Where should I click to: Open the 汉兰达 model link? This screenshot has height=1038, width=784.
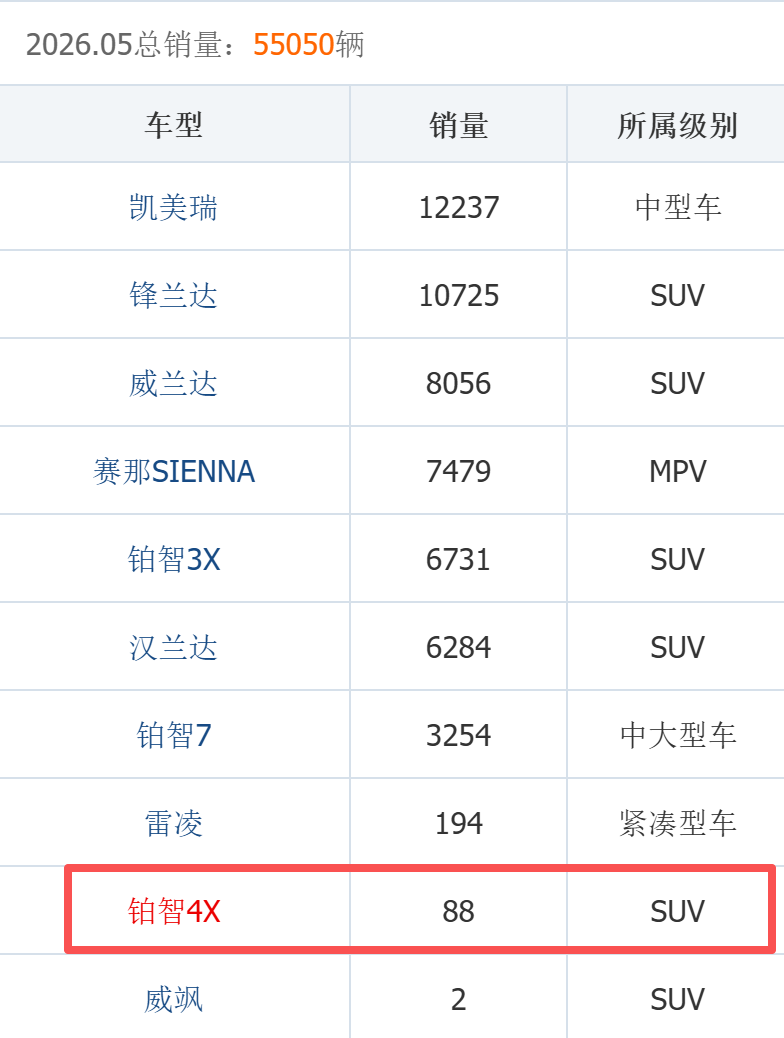point(173,647)
